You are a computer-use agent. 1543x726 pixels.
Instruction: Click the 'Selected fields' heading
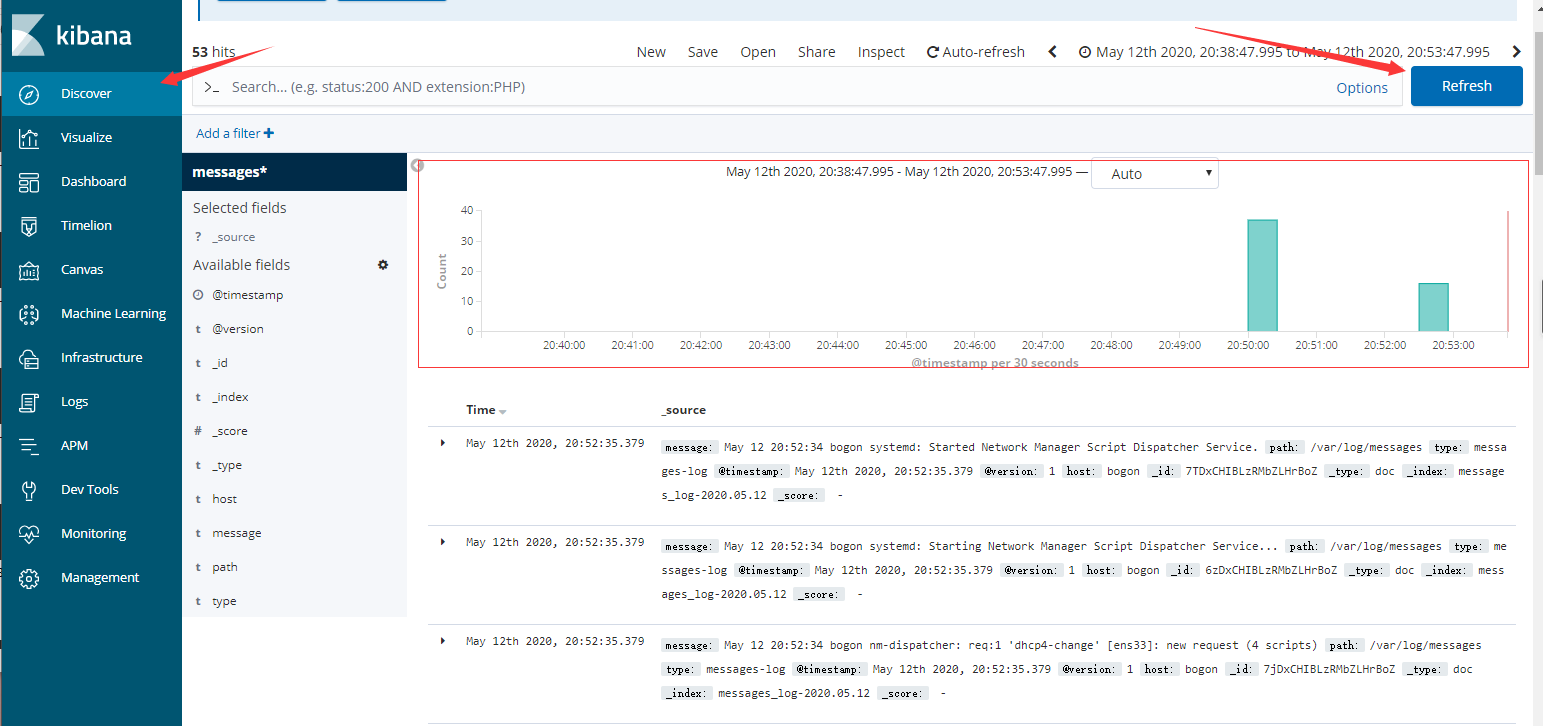coord(240,208)
